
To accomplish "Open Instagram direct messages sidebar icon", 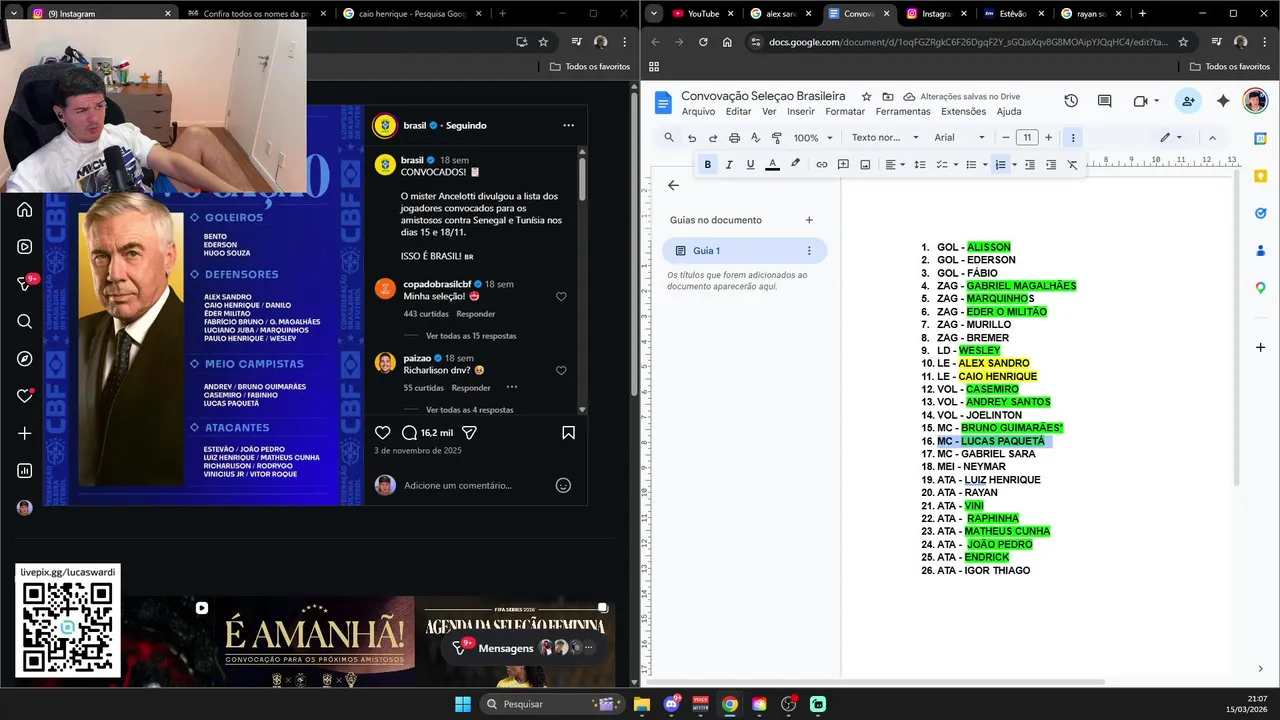I will [25, 284].
